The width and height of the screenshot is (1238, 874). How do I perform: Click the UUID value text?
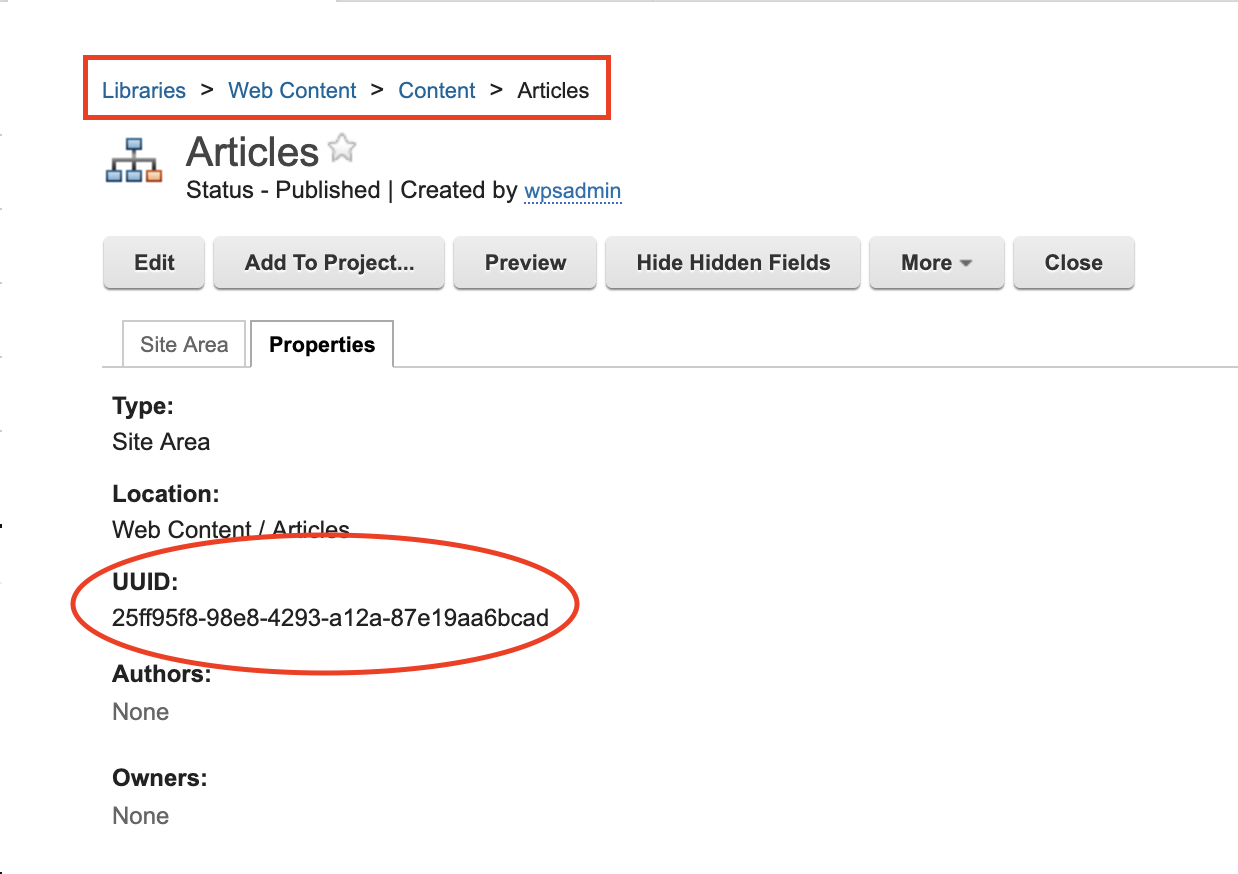[x=330, y=618]
